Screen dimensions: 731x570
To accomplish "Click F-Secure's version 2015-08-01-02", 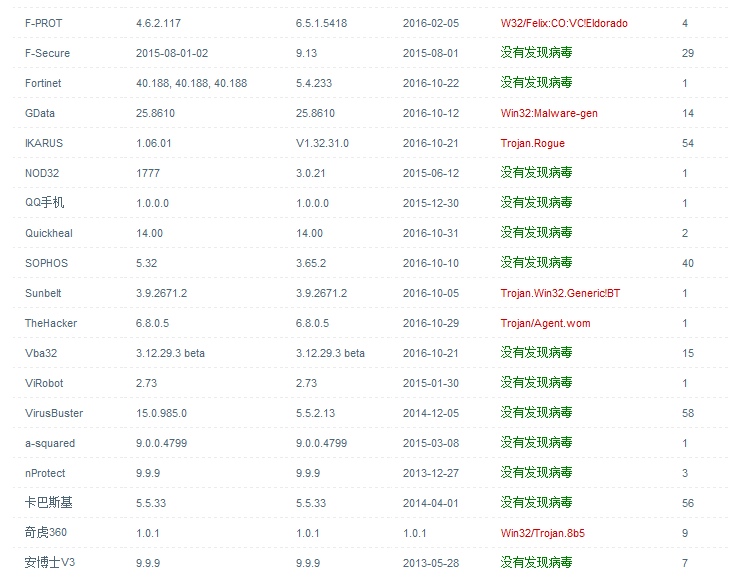I will (172, 53).
